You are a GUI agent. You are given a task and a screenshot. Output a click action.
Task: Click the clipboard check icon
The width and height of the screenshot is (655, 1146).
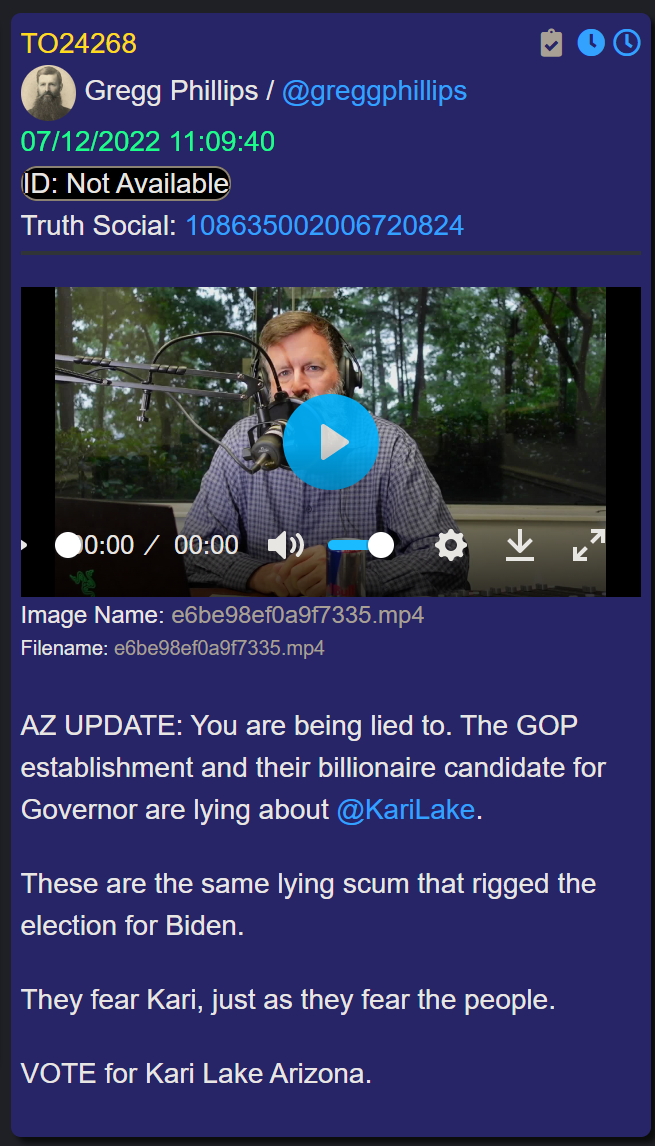[x=551, y=43]
